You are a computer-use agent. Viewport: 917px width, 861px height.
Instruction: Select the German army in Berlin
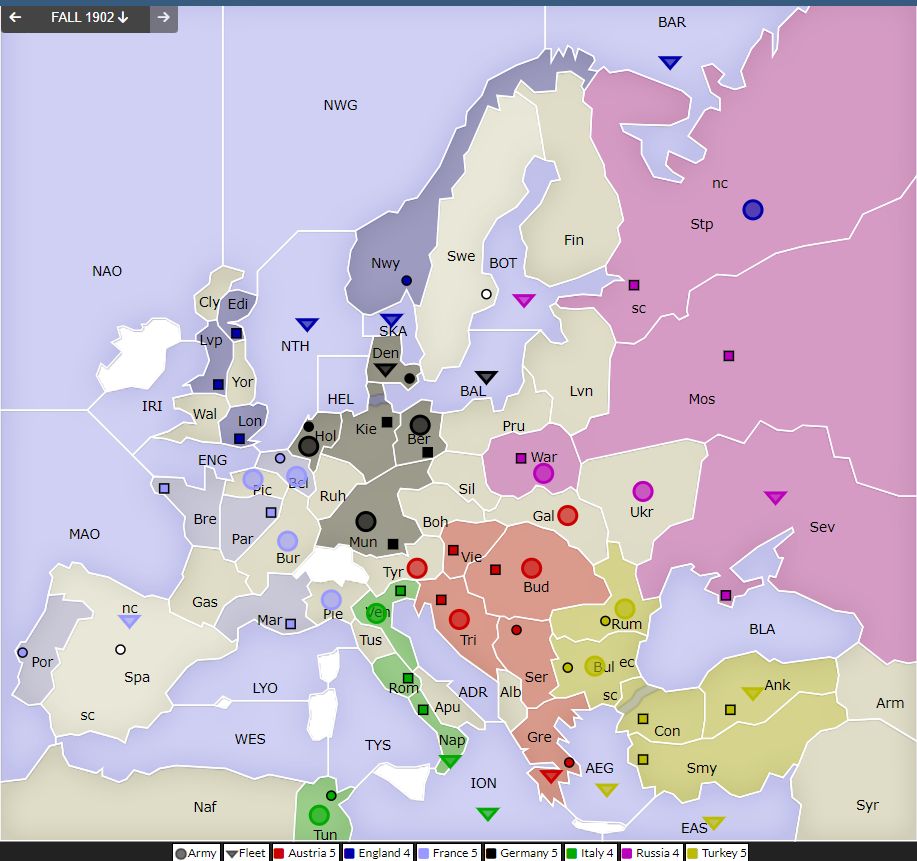(x=420, y=425)
